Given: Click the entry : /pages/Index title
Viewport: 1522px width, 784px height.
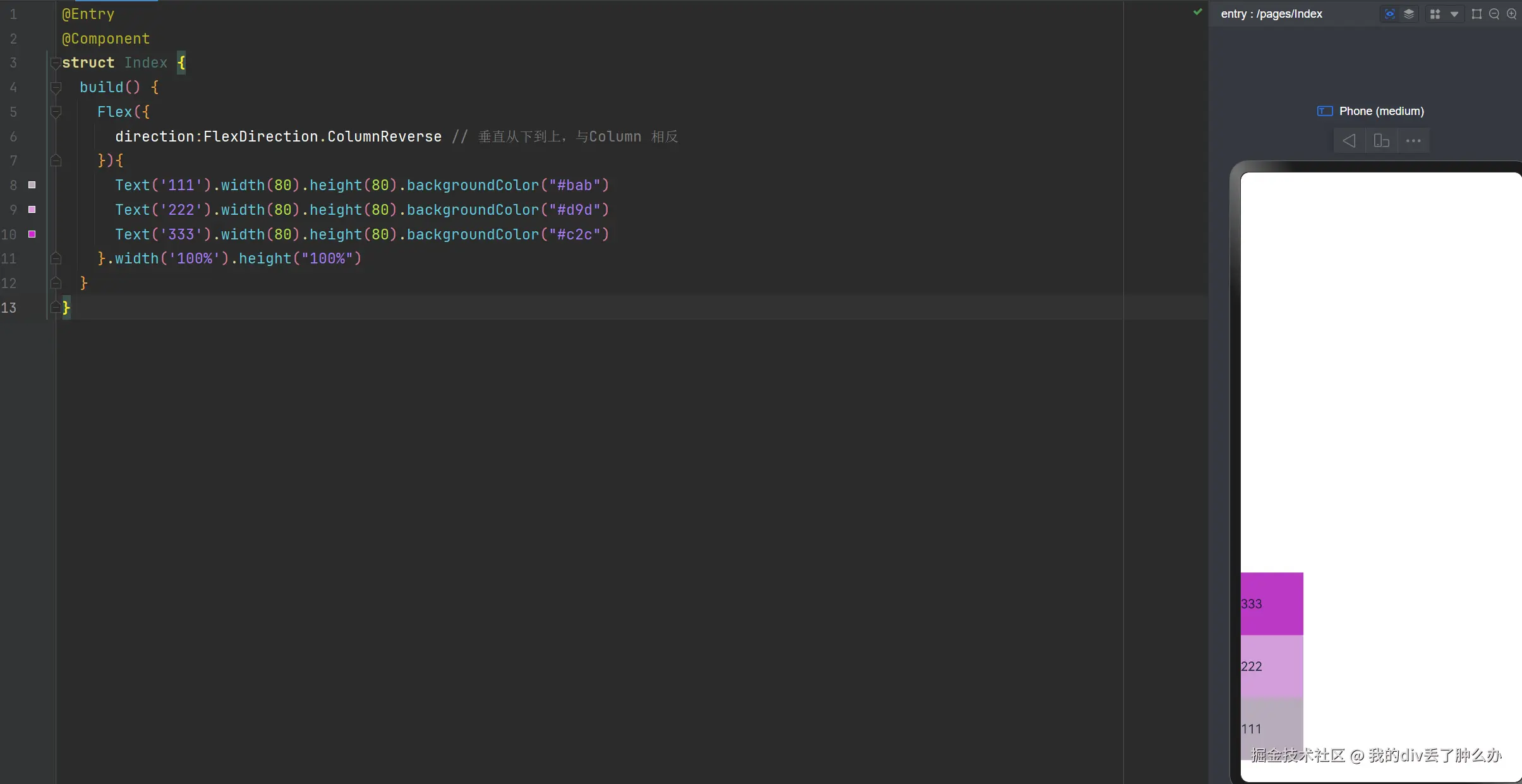Looking at the screenshot, I should coord(1271,14).
